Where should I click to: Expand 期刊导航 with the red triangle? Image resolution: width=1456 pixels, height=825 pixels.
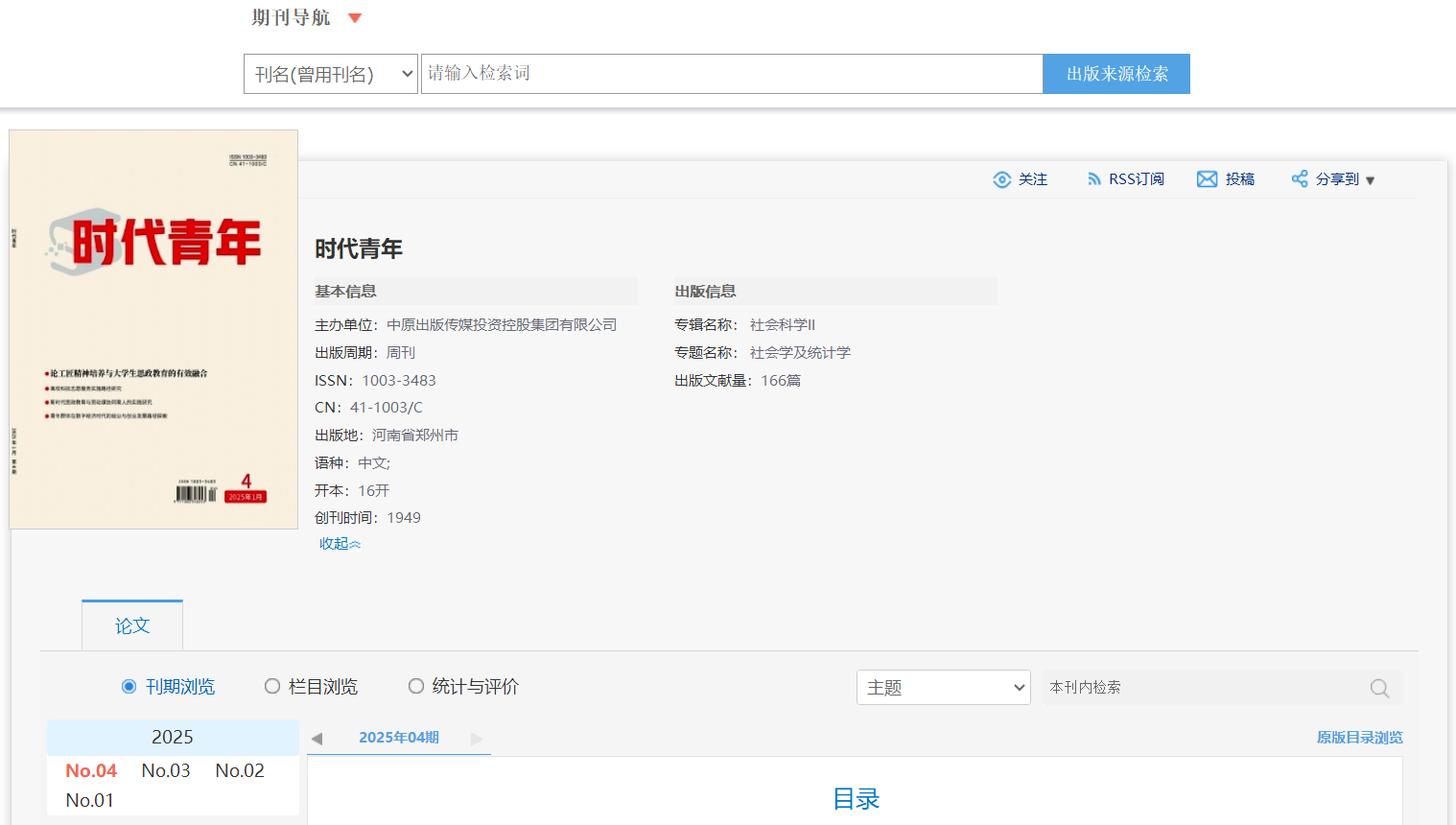[x=355, y=18]
